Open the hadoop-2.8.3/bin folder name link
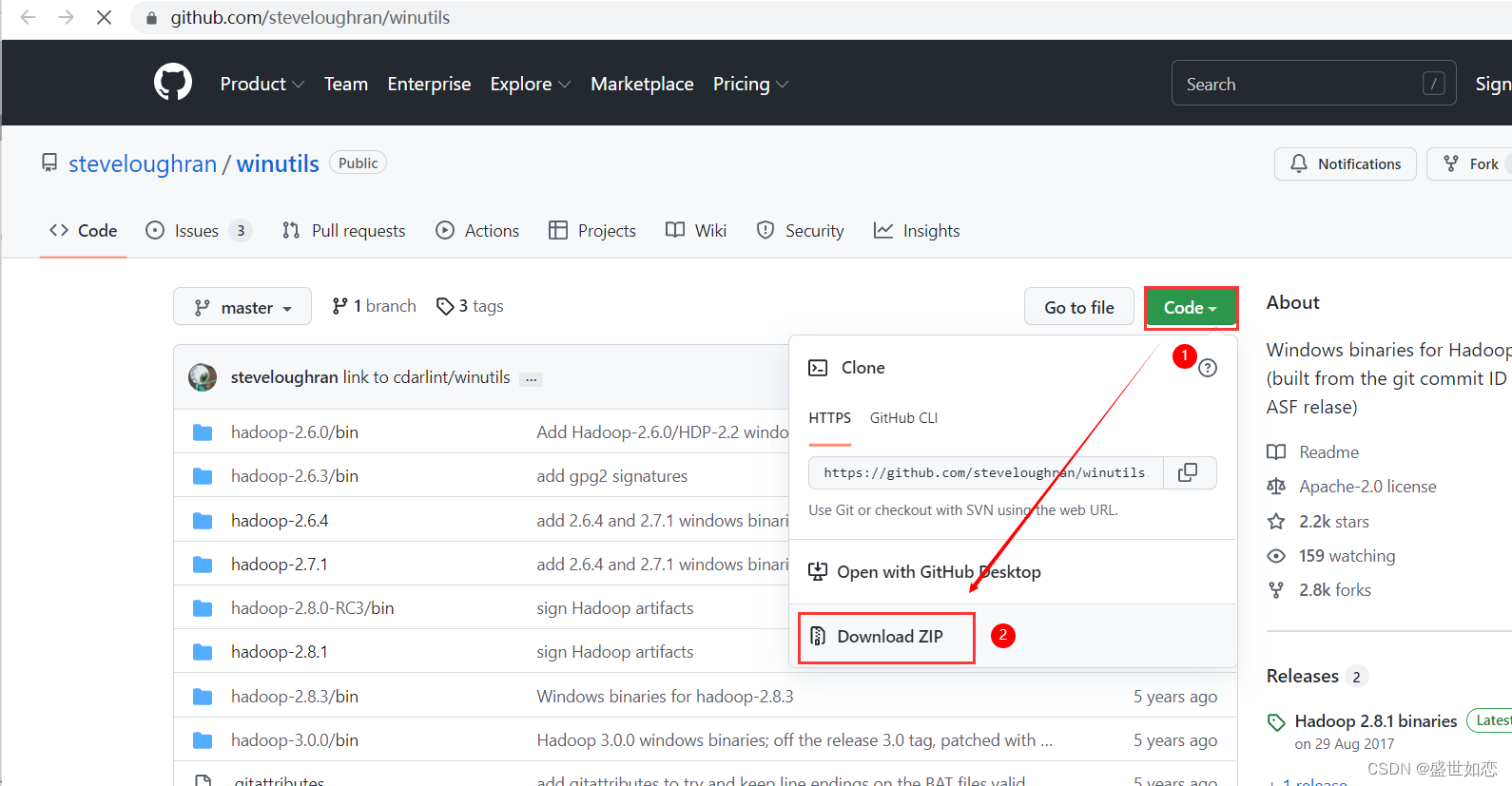 coord(295,697)
